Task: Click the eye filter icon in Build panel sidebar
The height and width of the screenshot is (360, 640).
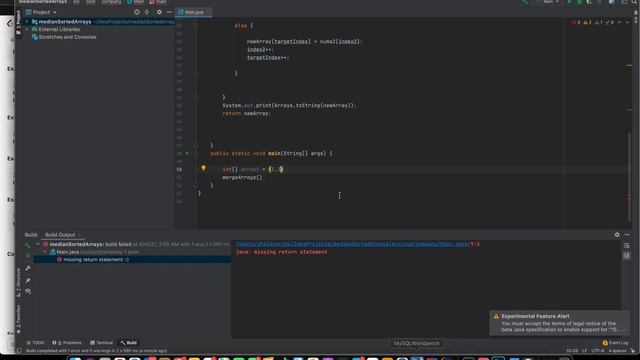Action: (x=28, y=291)
